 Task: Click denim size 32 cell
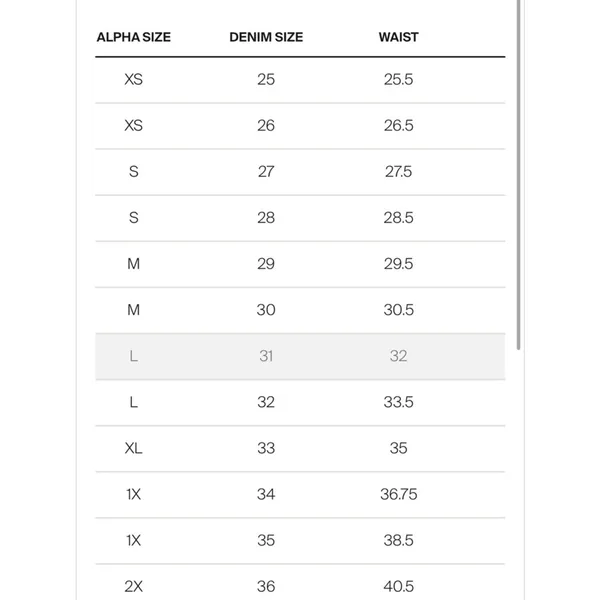point(266,402)
